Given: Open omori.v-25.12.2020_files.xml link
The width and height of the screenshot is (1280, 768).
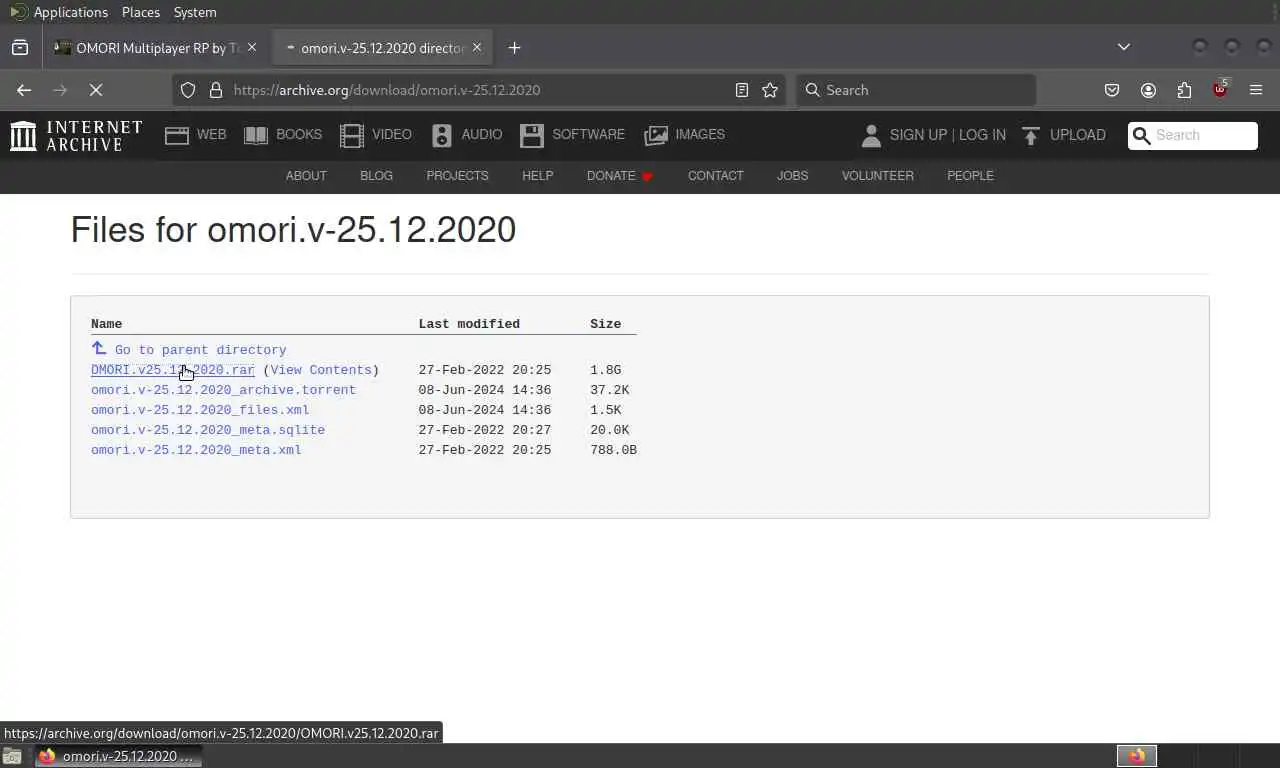Looking at the screenshot, I should coord(200,410).
